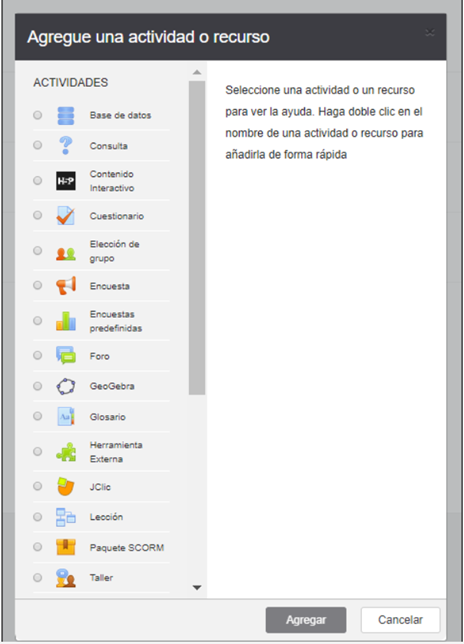Click the H5P Contenido Interactivo icon
The height and width of the screenshot is (644, 464).
[x=66, y=181]
